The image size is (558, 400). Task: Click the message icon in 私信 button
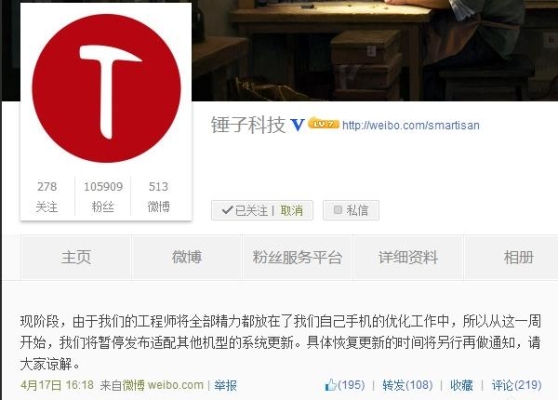338,210
